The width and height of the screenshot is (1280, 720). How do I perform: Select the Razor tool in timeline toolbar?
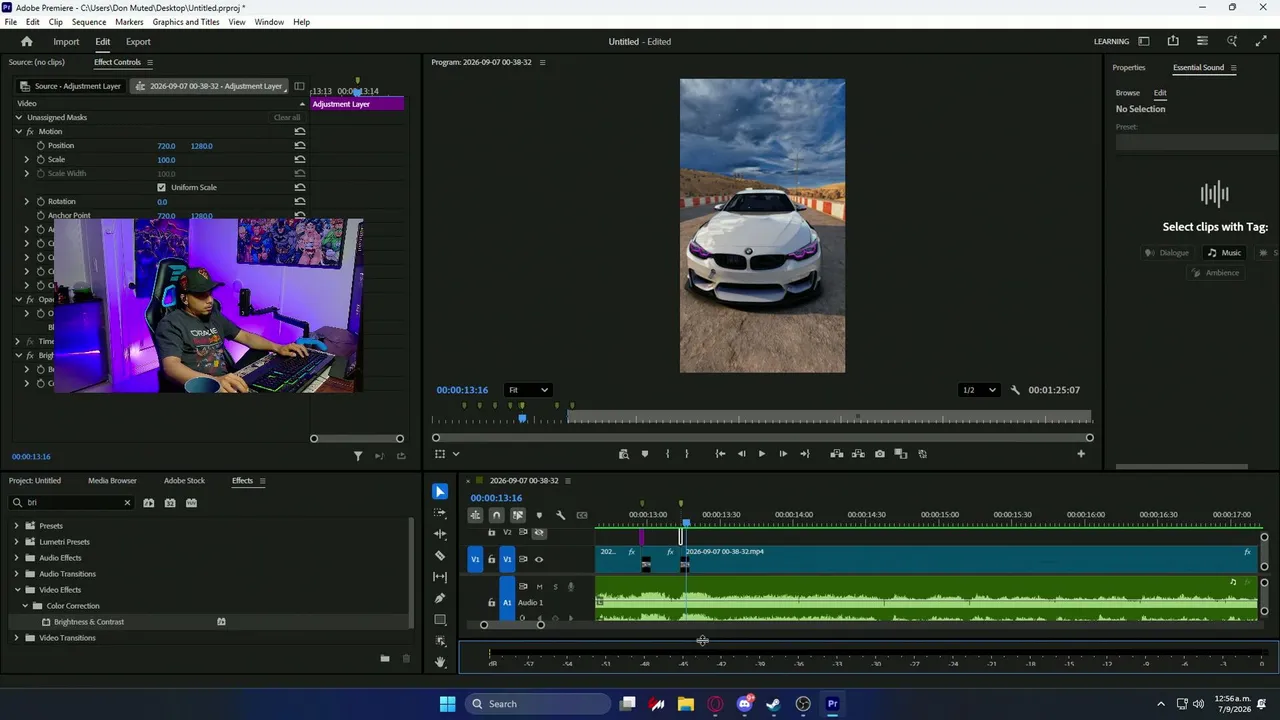(x=440, y=555)
